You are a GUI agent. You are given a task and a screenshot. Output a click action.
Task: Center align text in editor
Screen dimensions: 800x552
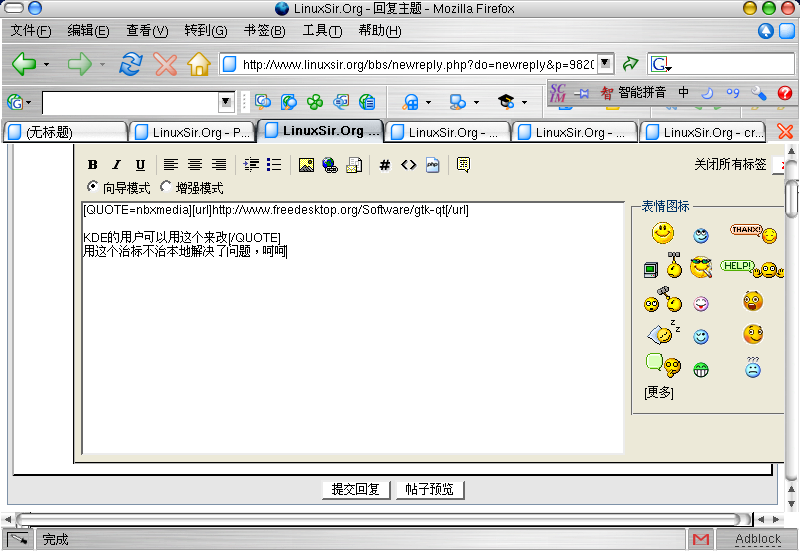[195, 165]
